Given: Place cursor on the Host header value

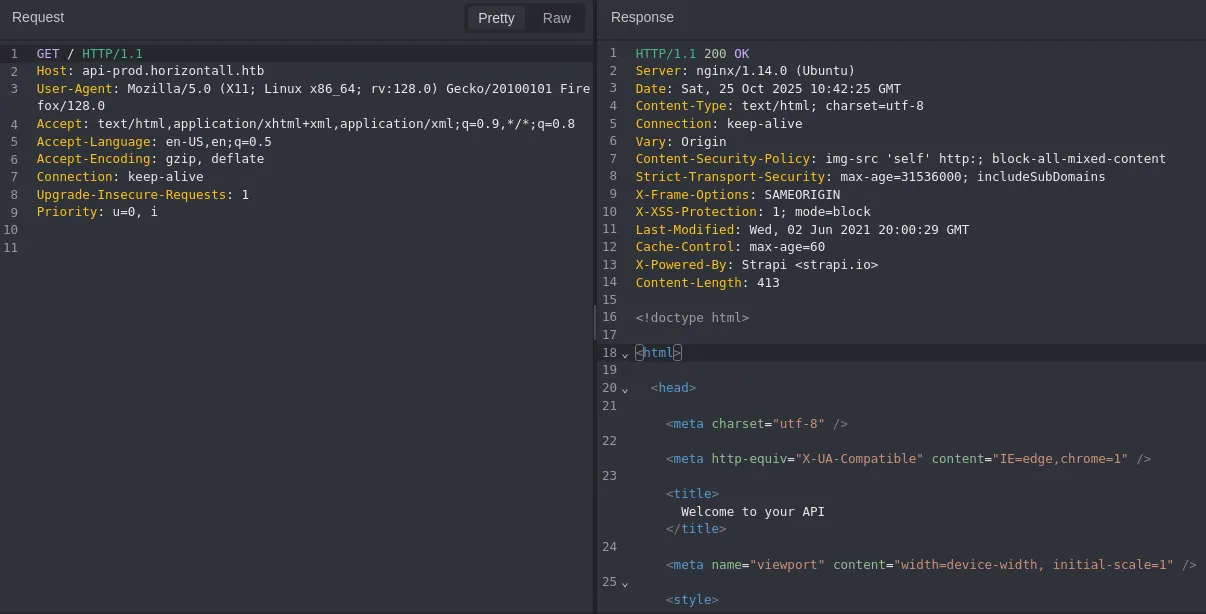Looking at the screenshot, I should [173, 71].
